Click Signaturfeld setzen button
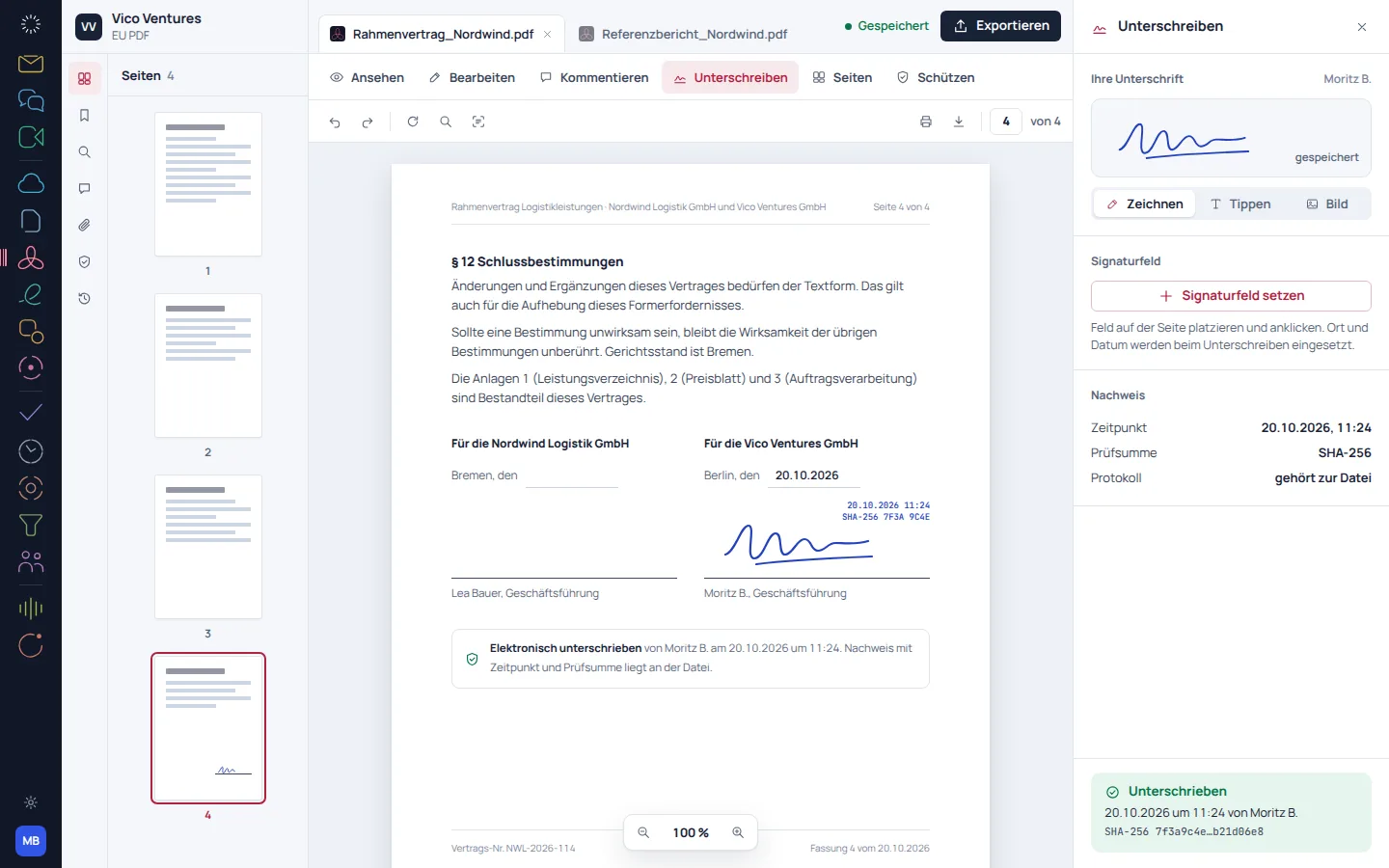Image resolution: width=1389 pixels, height=868 pixels. [x=1231, y=296]
